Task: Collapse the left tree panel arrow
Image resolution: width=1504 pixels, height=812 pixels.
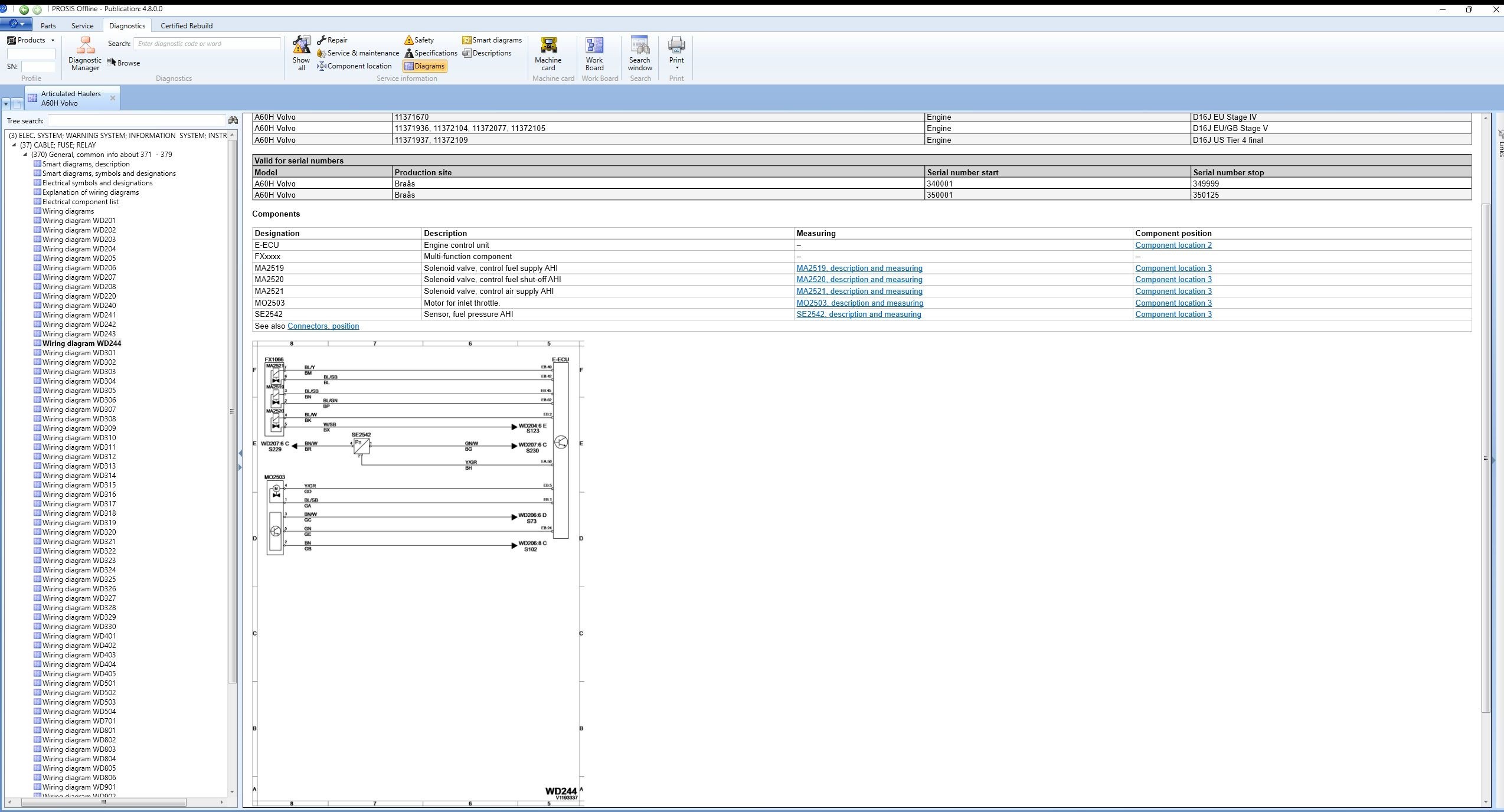Action: pos(240,454)
